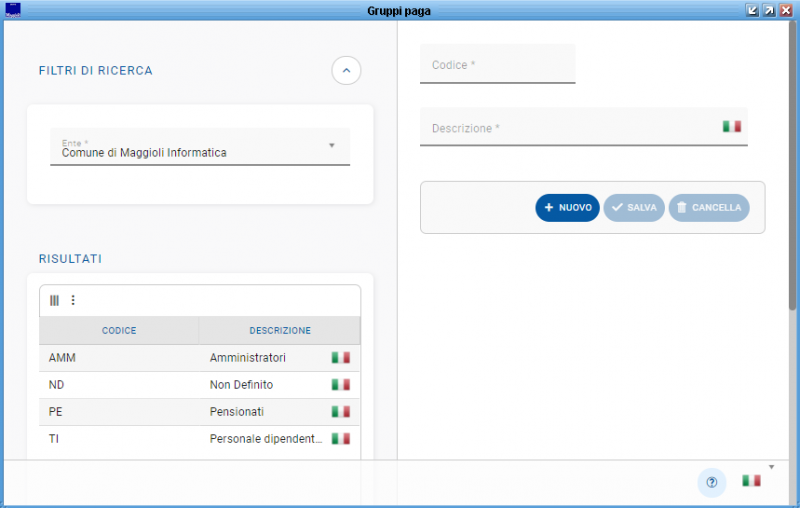Open the help question mark icon
800x508 pixels.
tap(711, 482)
